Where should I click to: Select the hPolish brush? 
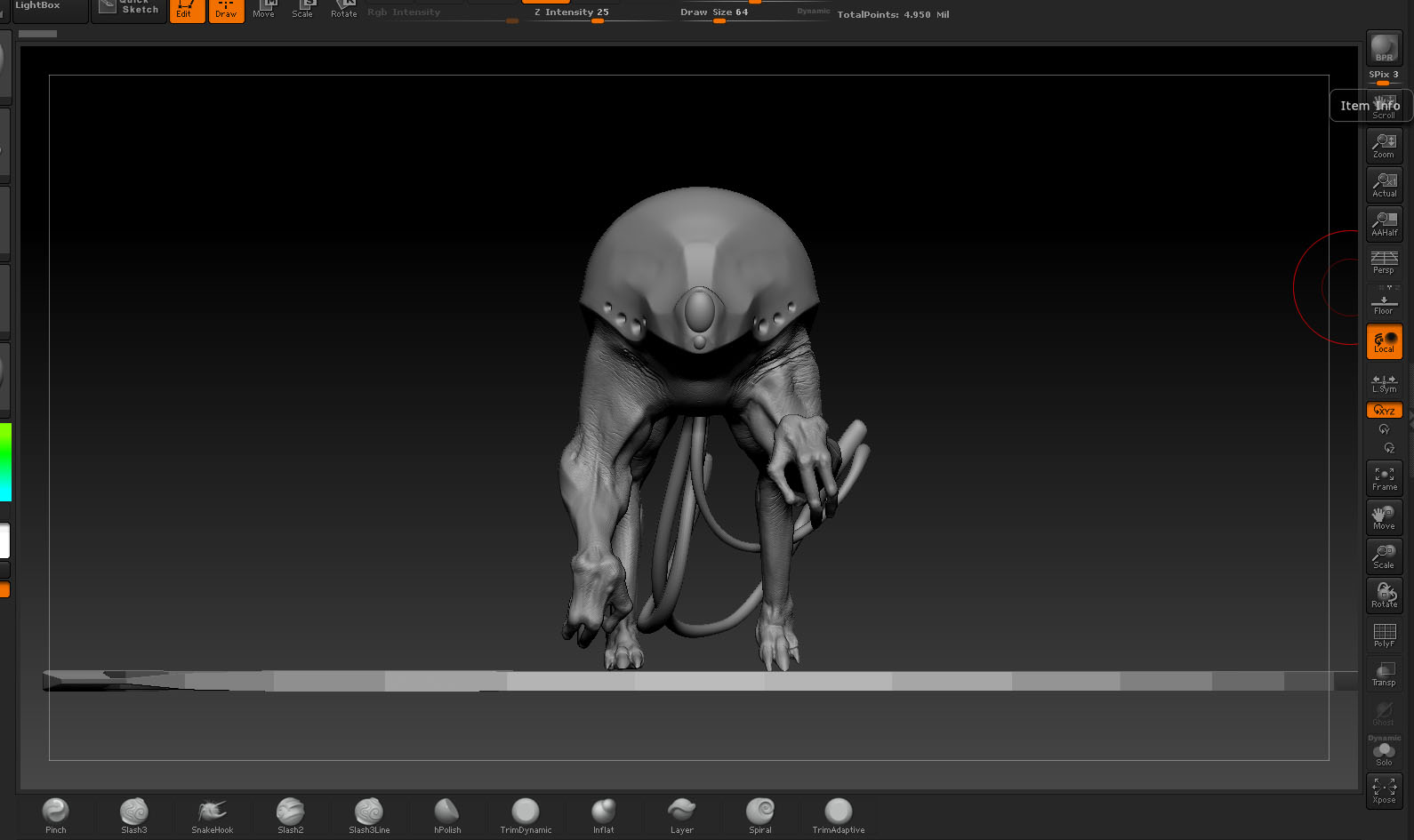447,816
